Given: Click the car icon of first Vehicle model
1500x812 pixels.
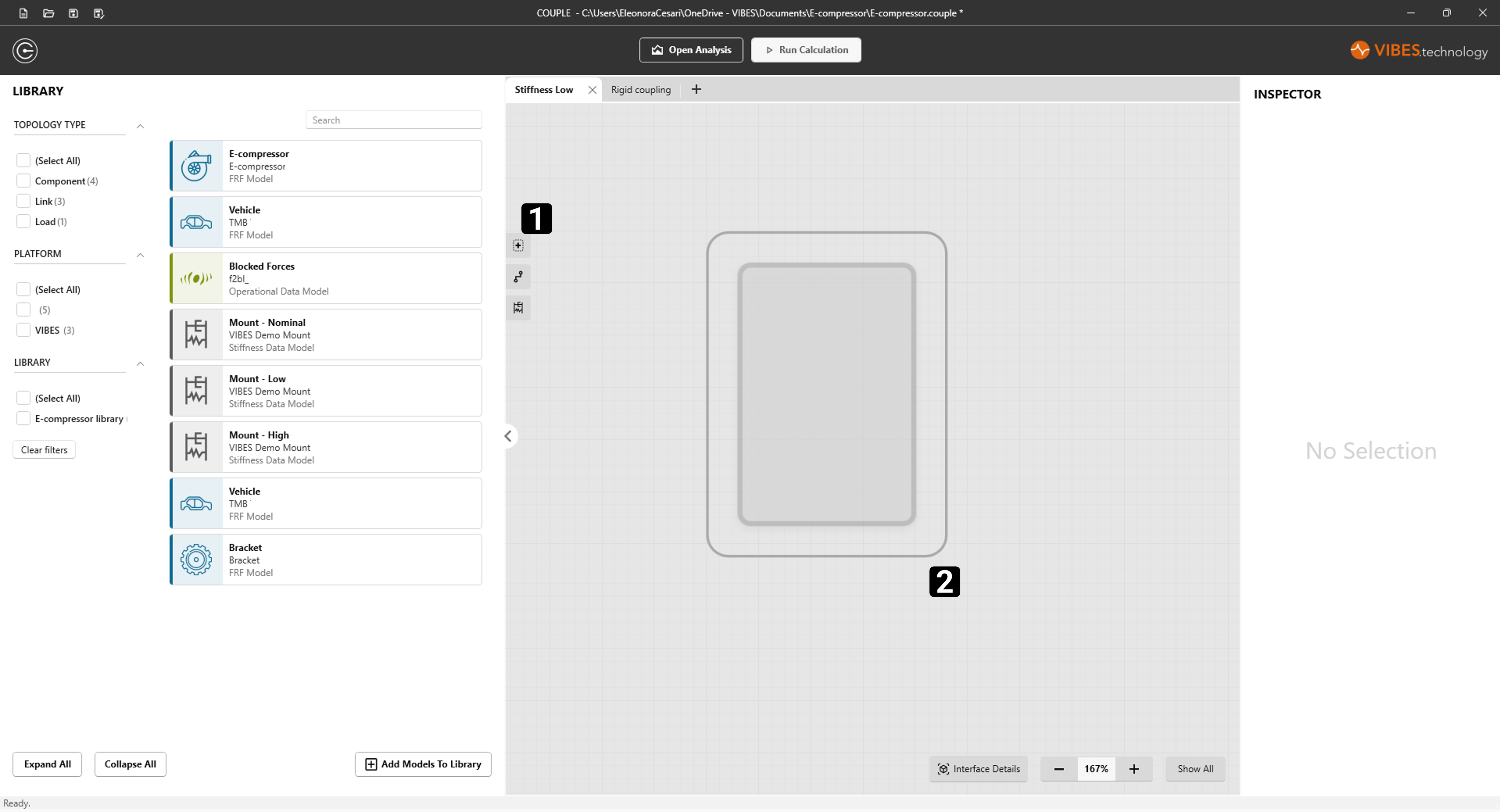Looking at the screenshot, I should 196,222.
